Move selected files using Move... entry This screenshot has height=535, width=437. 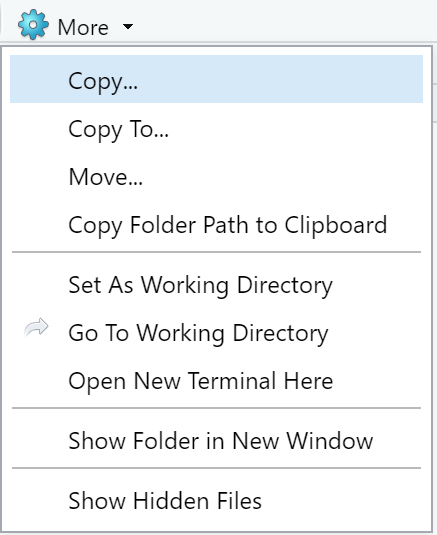pyautogui.click(x=216, y=177)
